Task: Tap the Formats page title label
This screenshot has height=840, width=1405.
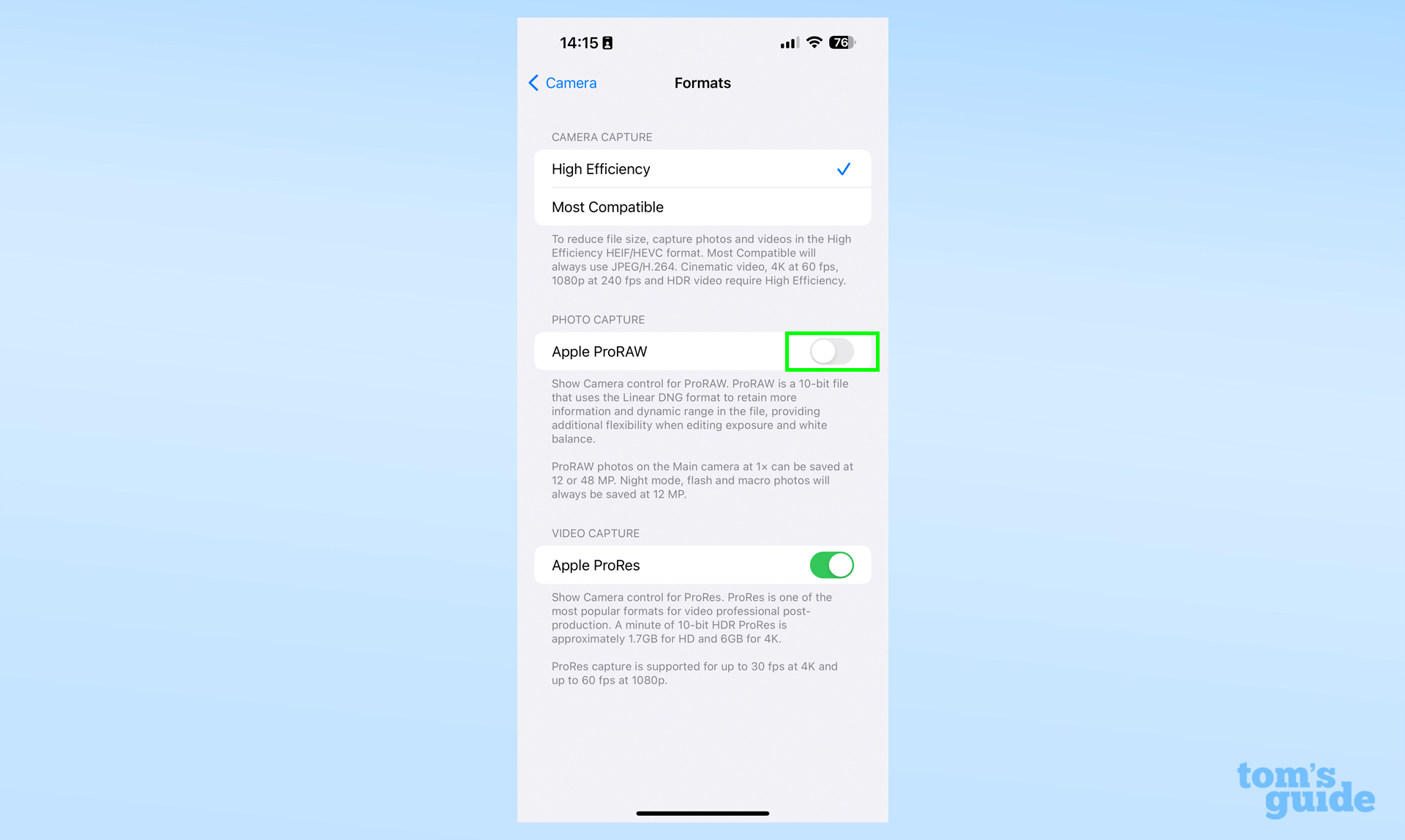Action: pos(702,83)
